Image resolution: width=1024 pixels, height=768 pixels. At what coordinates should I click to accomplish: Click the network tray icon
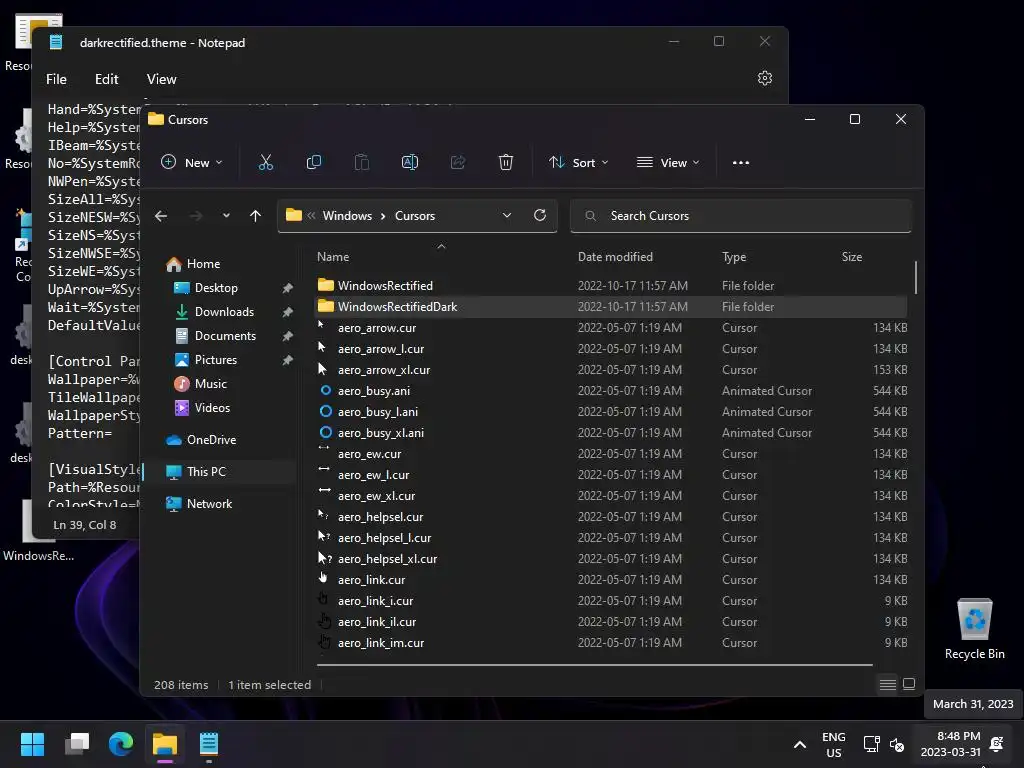tap(871, 744)
